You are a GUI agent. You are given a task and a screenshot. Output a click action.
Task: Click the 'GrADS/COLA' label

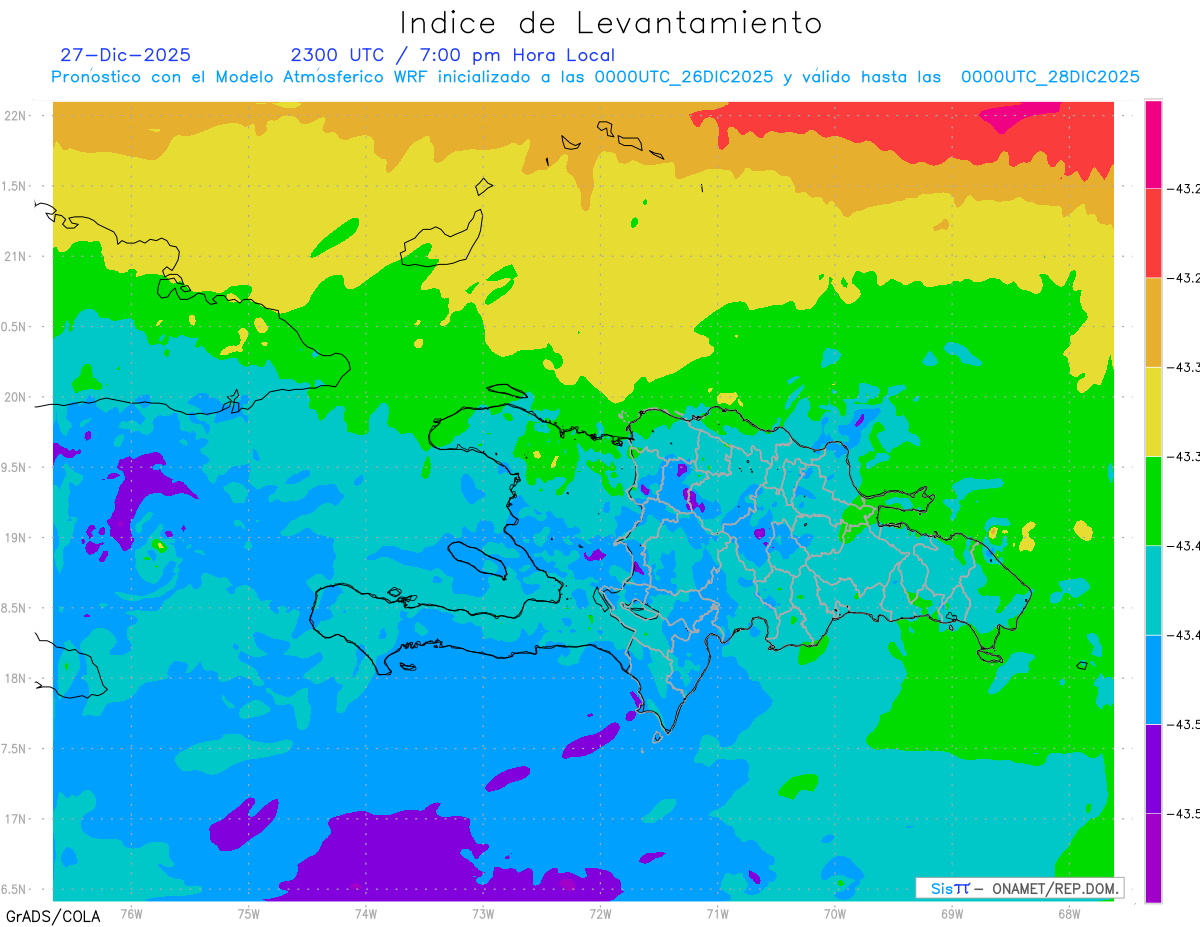point(53,916)
